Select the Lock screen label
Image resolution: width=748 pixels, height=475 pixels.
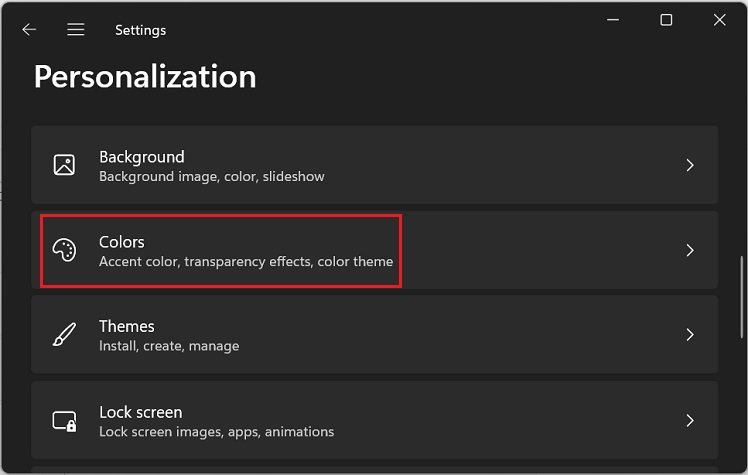[x=141, y=412]
